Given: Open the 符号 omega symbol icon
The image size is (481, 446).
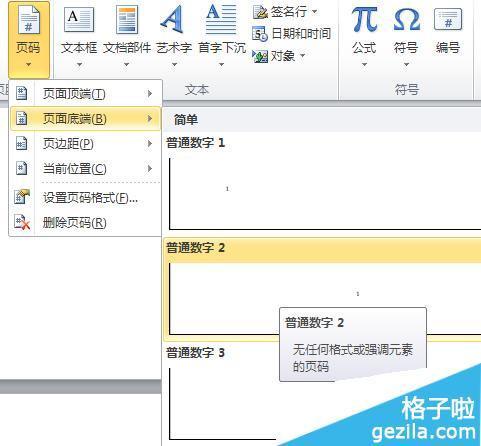Looking at the screenshot, I should (x=406, y=20).
